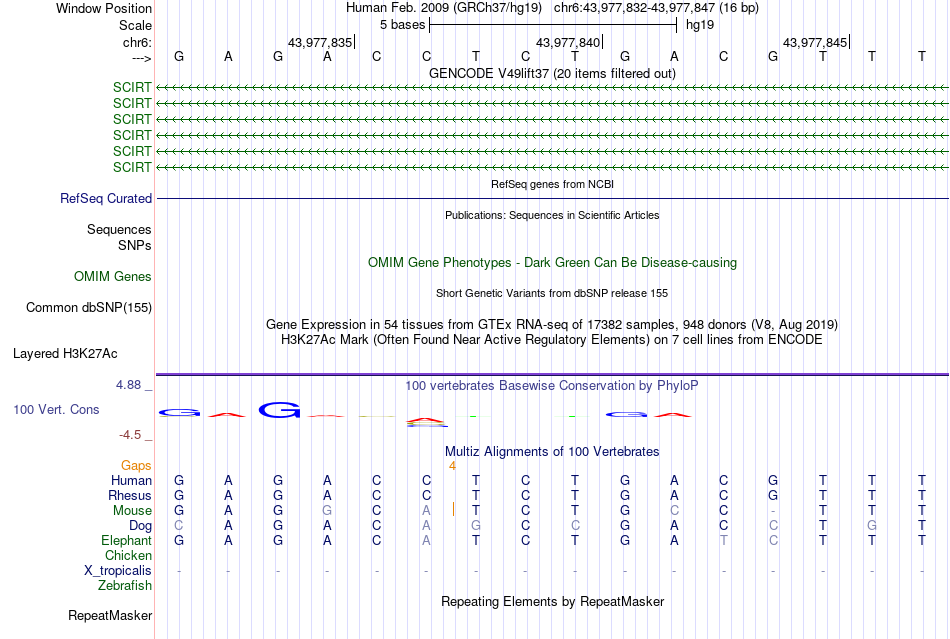
Task: Click the RepeatMasker track label
Action: coord(110,615)
